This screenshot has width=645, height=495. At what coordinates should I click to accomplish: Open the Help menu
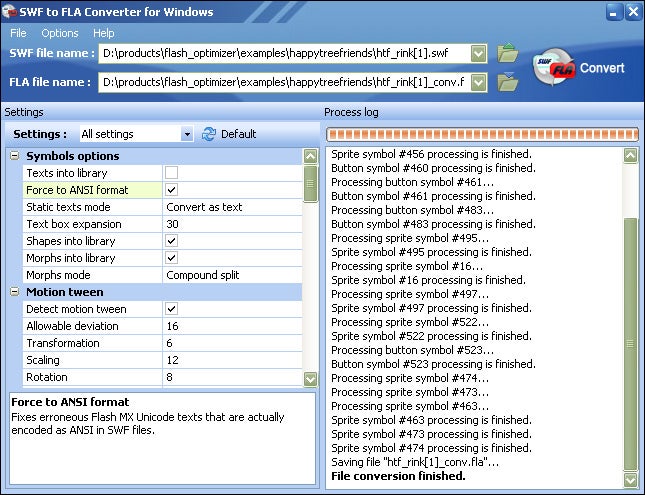(103, 33)
